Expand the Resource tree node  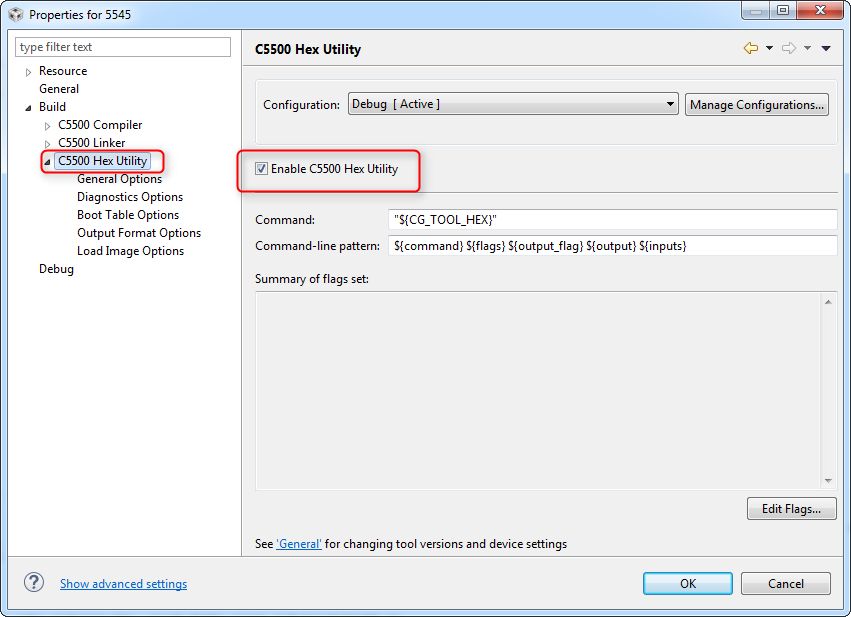pos(28,72)
